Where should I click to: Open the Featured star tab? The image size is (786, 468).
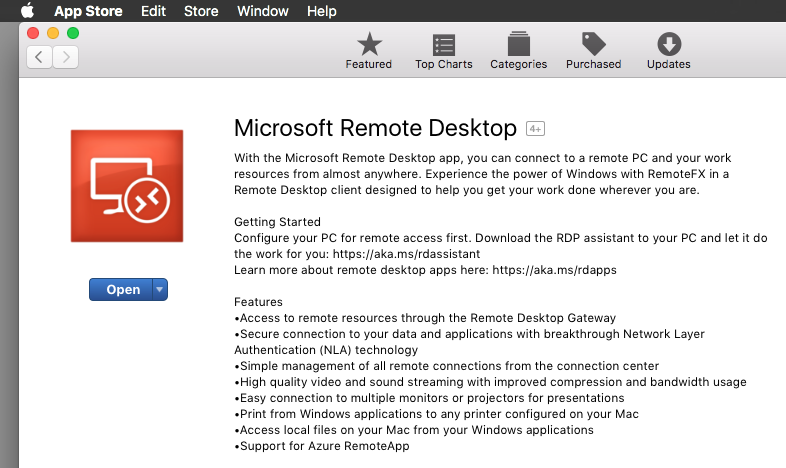[x=368, y=51]
